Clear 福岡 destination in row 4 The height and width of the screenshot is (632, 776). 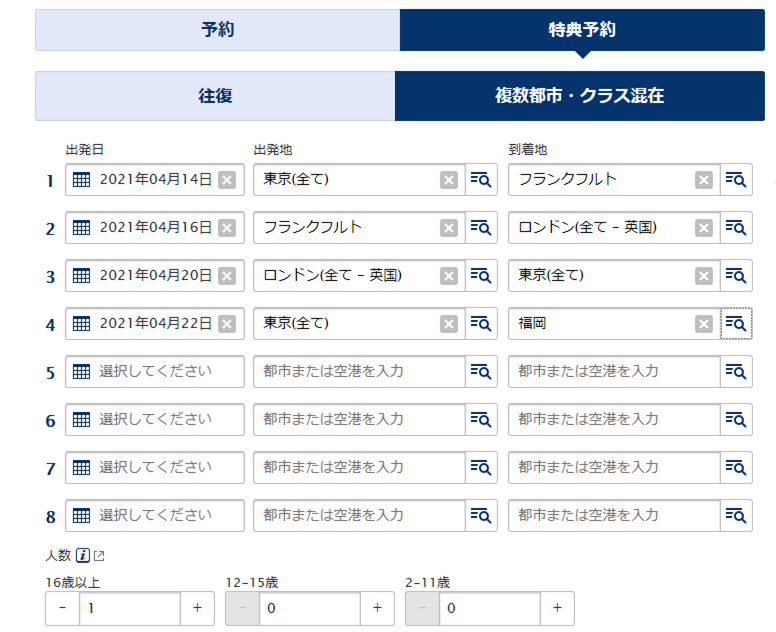704,324
